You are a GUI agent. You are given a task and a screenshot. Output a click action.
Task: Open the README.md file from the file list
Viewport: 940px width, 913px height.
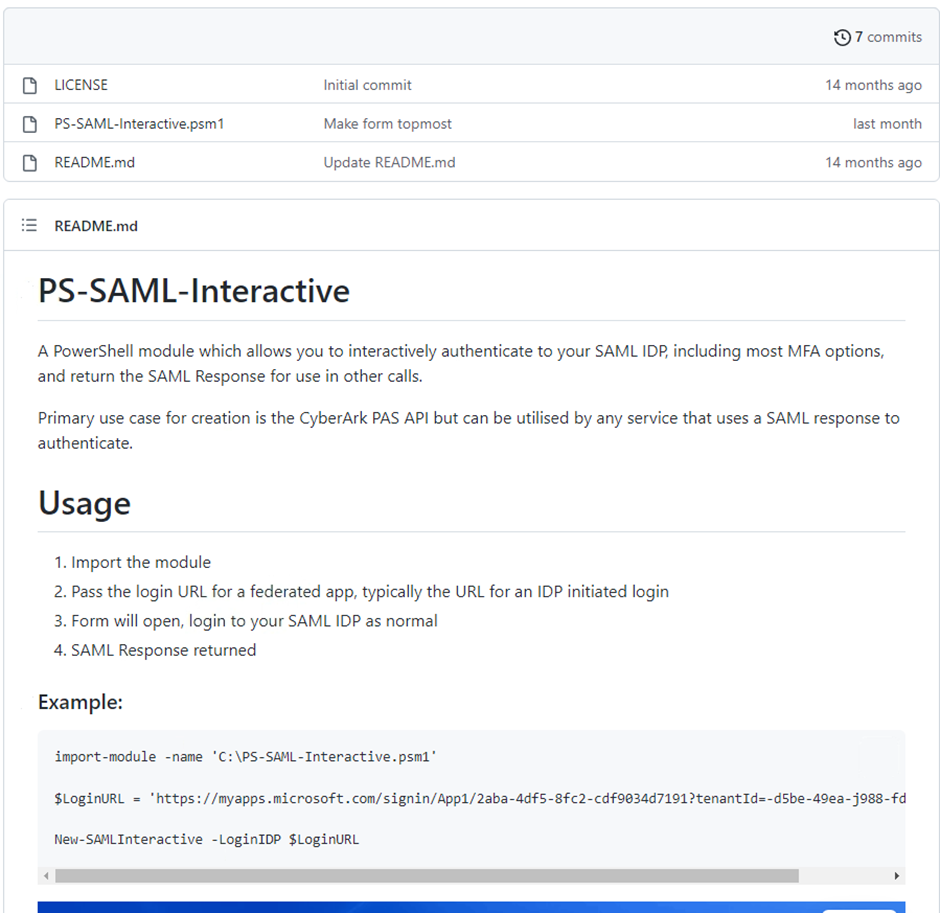(95, 162)
